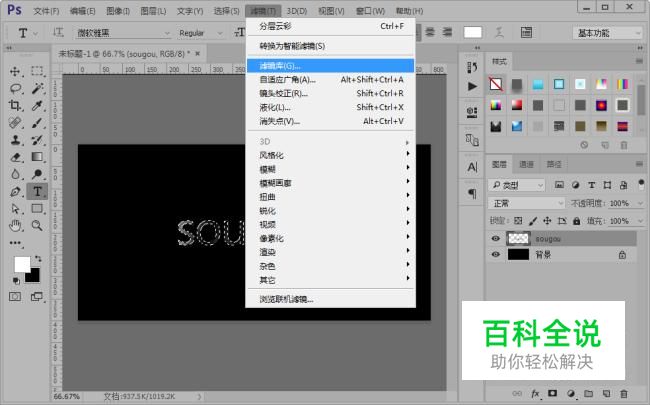Image resolution: width=650 pixels, height=405 pixels.
Task: Choose 镜头校正 menu entry
Action: [x=330, y=93]
